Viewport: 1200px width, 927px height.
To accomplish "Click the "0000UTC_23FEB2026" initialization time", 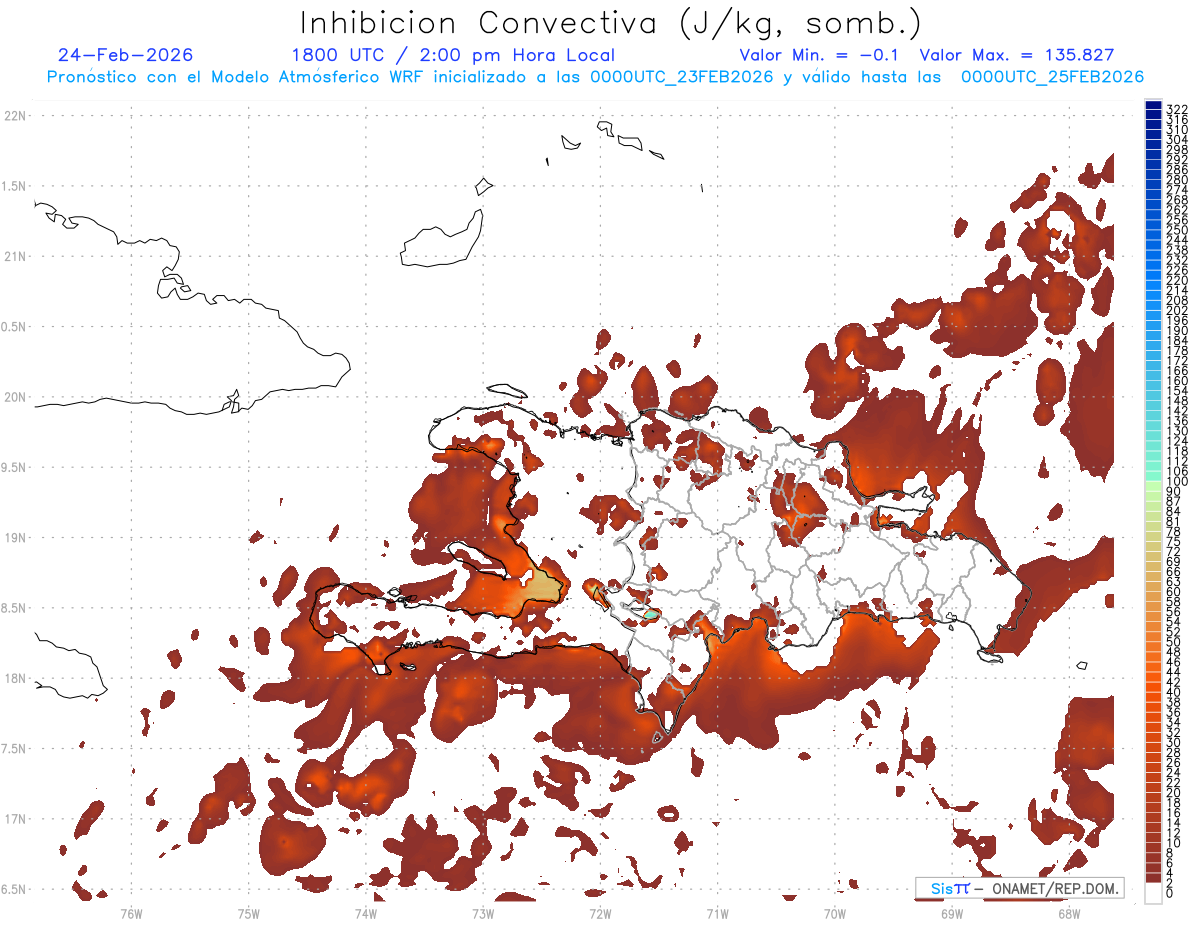I will pos(682,77).
